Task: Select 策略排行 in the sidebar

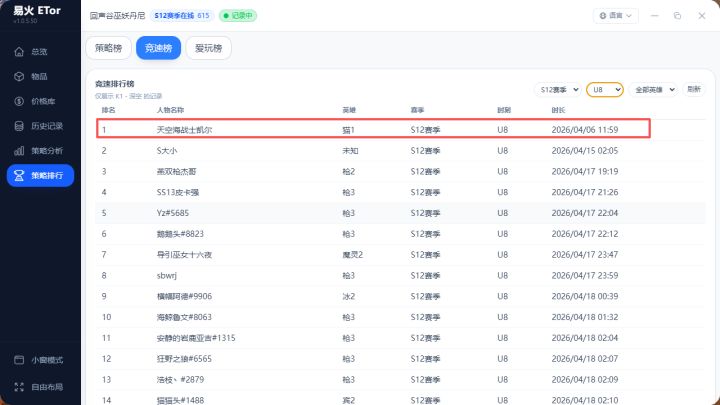Action: [40, 175]
